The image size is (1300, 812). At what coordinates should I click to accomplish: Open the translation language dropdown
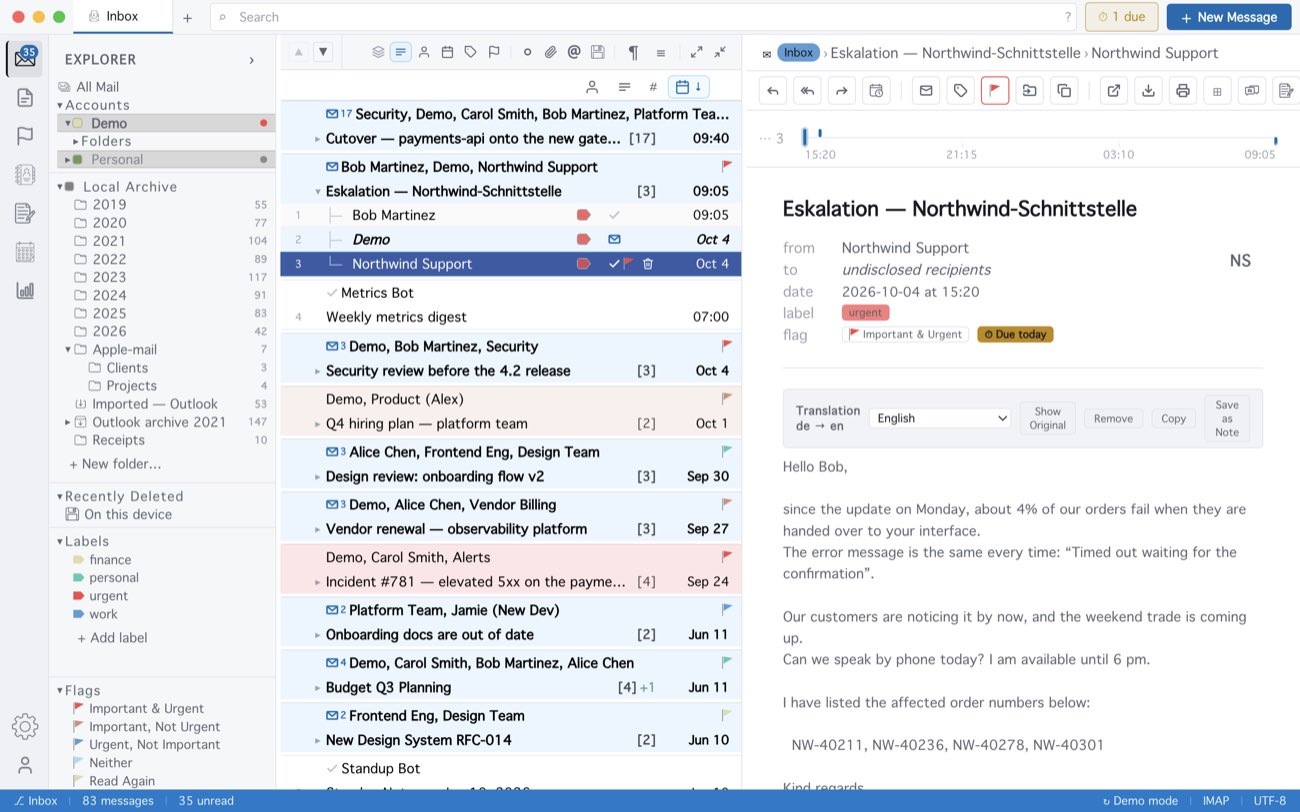(x=940, y=418)
